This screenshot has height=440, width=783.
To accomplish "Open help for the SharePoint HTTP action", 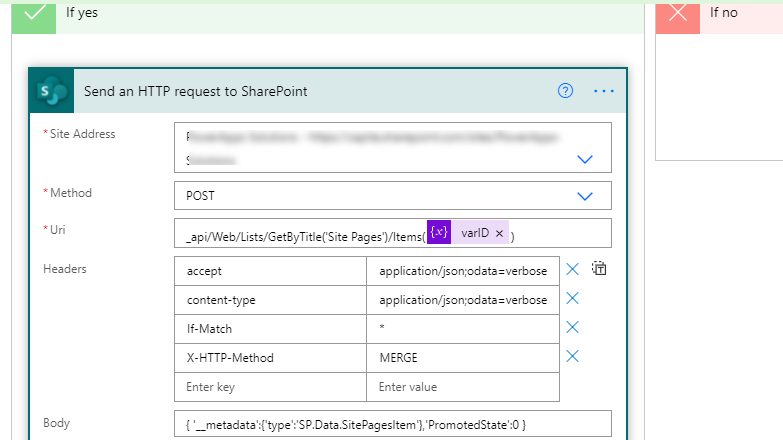I will (565, 91).
